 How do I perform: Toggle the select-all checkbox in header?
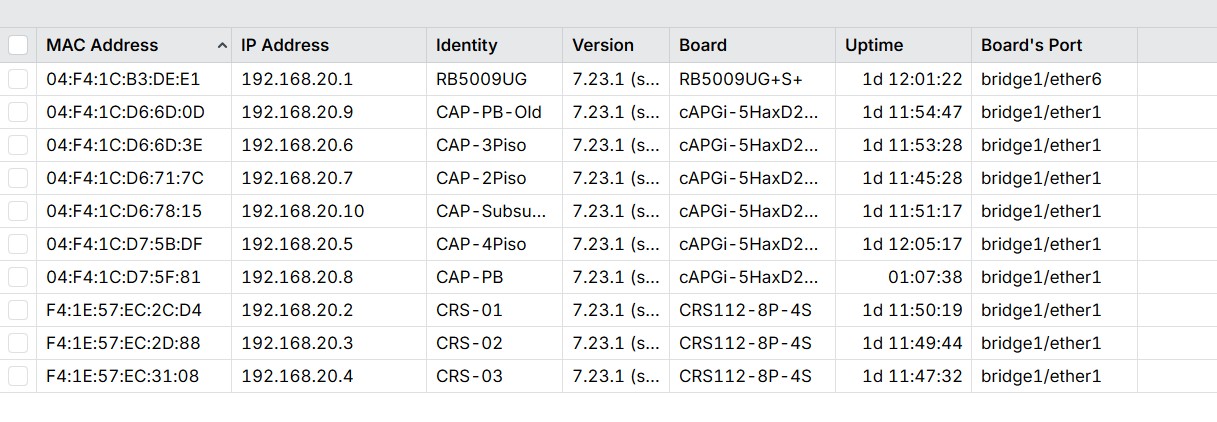(x=18, y=45)
